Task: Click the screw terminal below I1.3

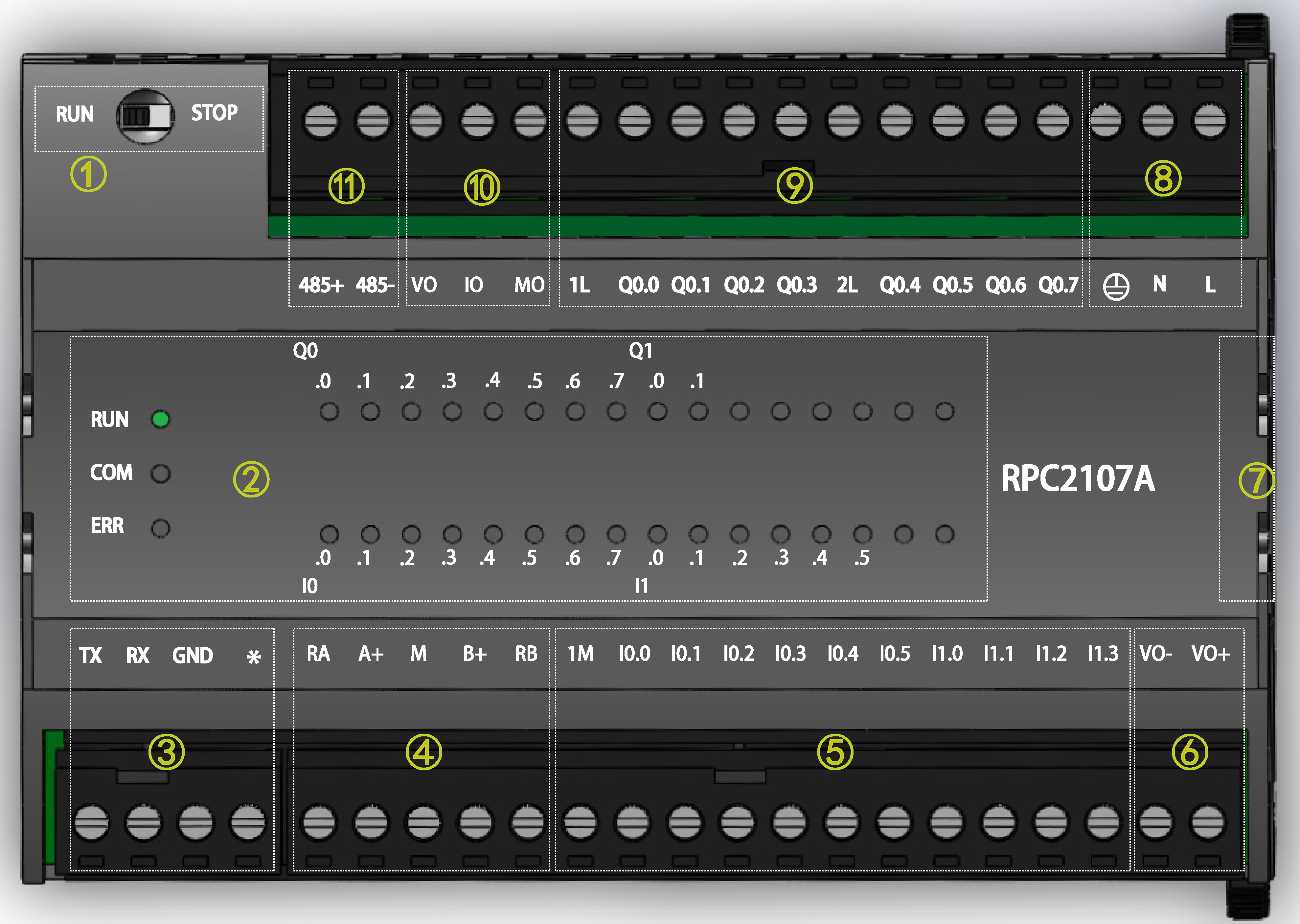Action: [1103, 822]
